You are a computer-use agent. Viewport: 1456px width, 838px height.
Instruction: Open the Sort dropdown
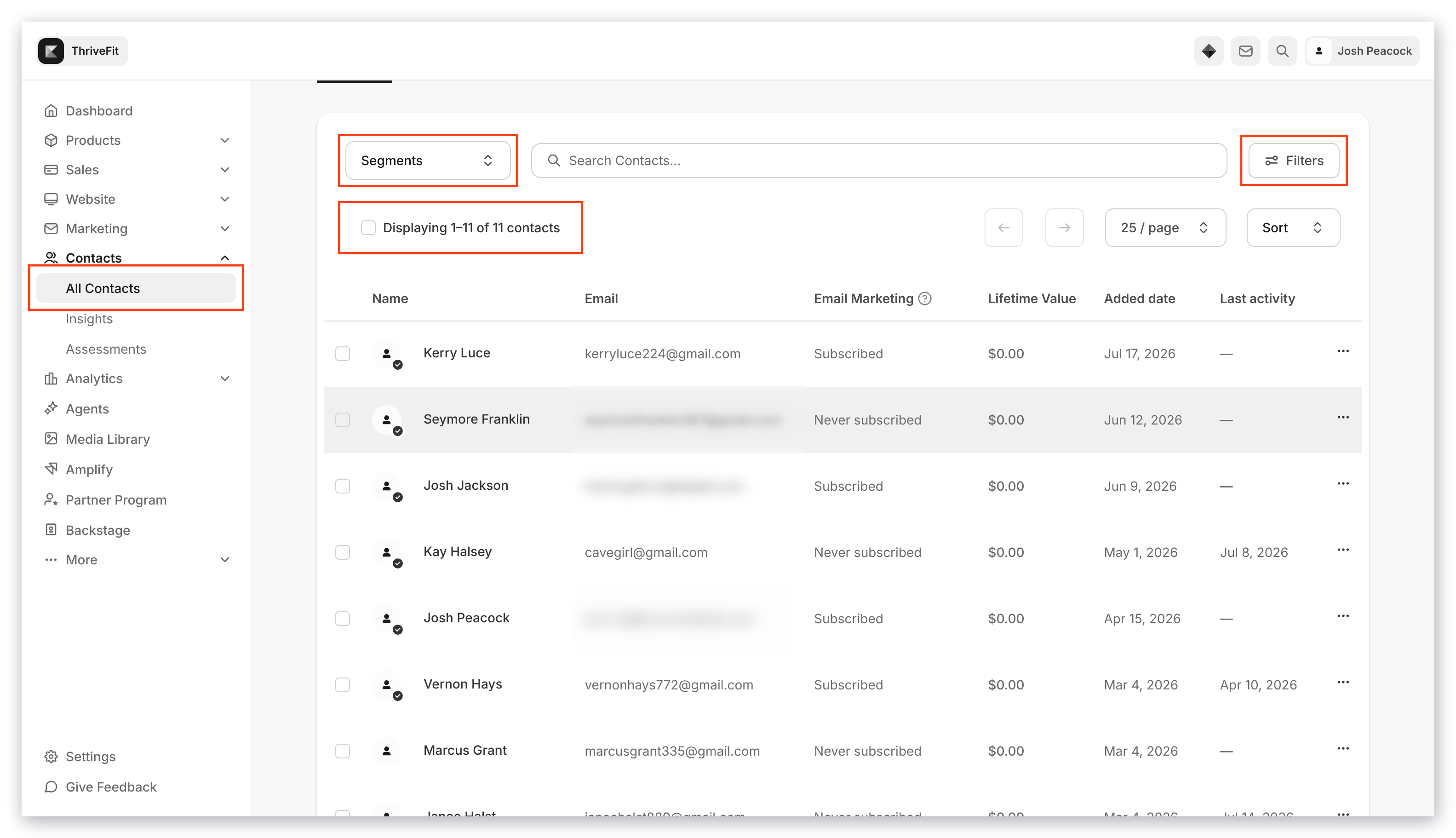[x=1293, y=227]
